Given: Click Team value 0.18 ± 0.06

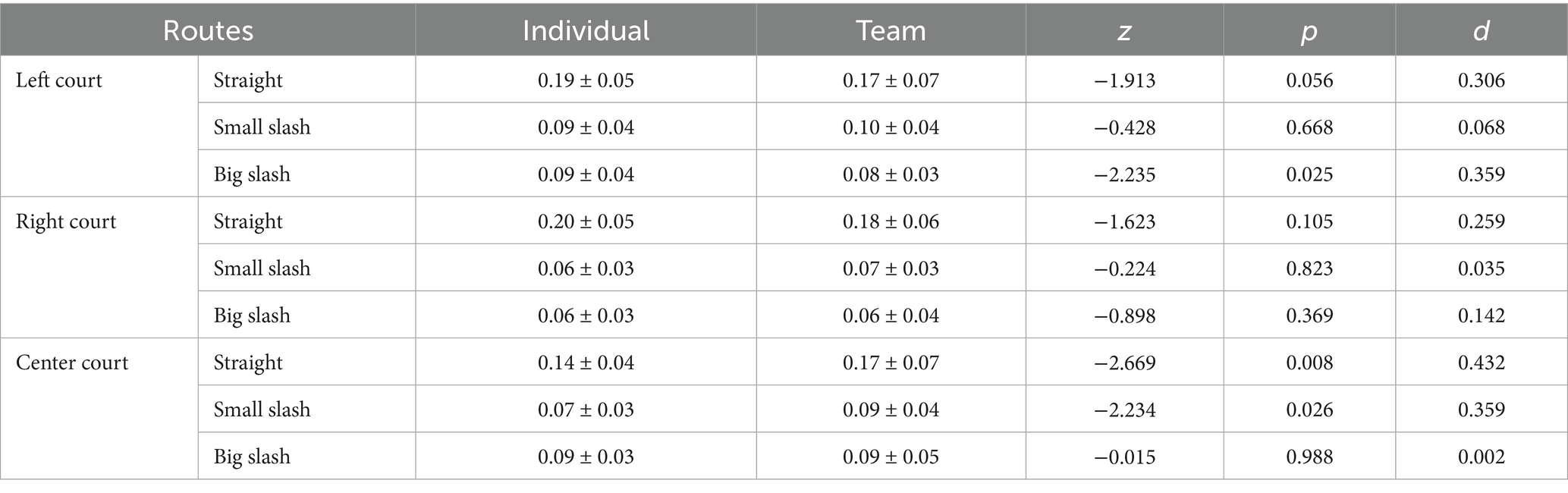Looking at the screenshot, I should pyautogui.click(x=891, y=221).
